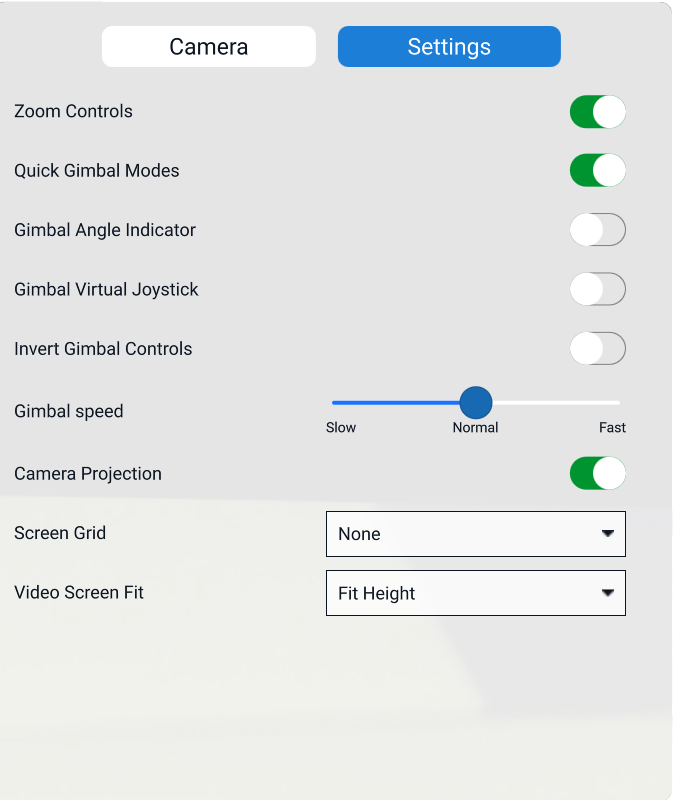Turn off Quick Gimbal Modes
Screen dimensions: 674x800
[598, 171]
